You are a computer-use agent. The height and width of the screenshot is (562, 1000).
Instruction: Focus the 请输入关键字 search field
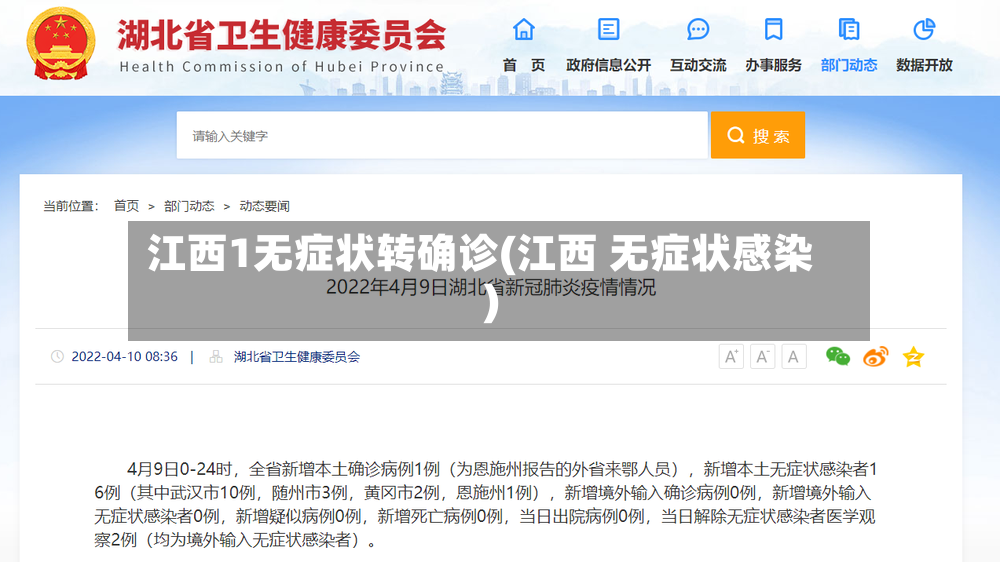click(442, 135)
